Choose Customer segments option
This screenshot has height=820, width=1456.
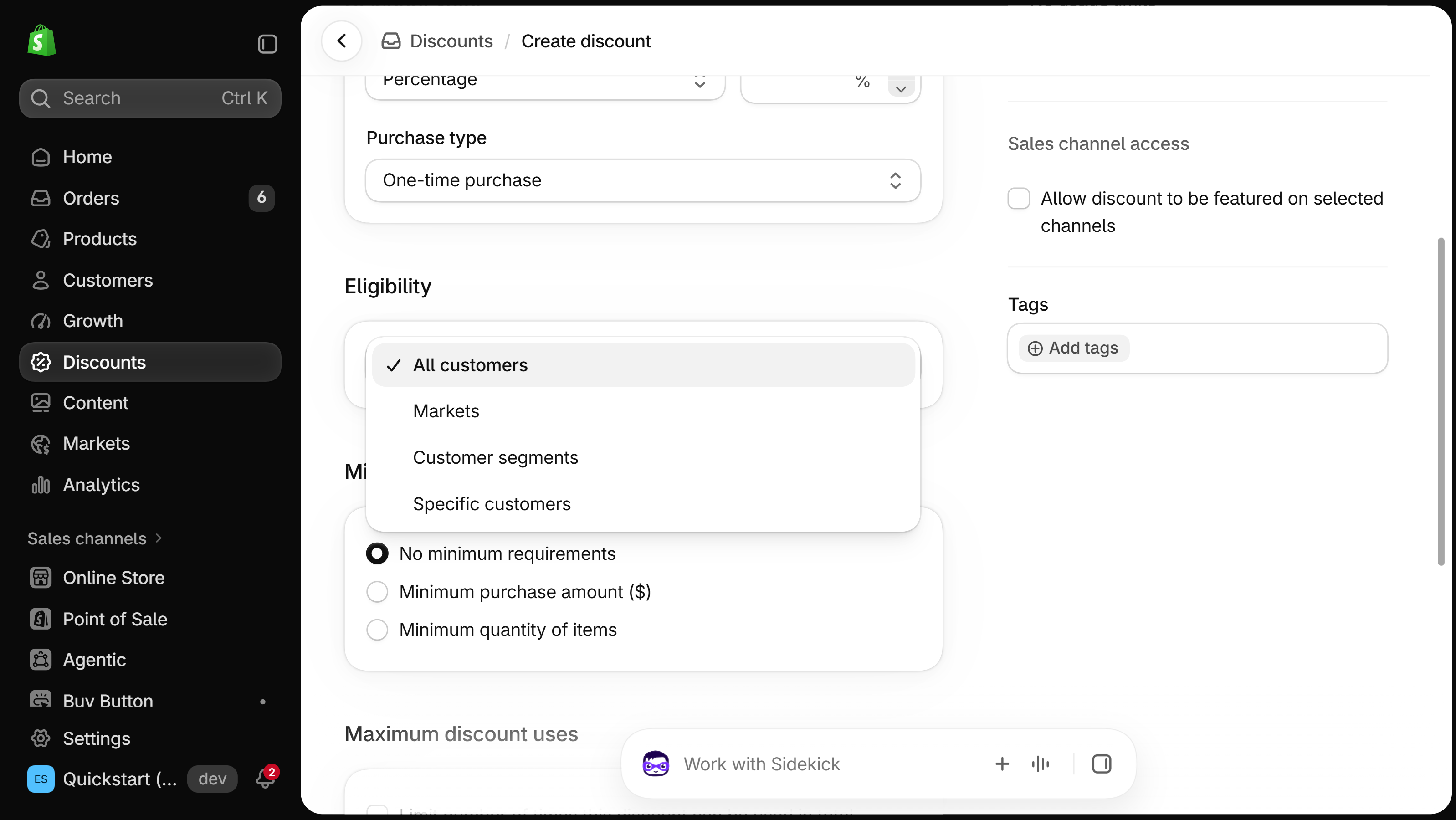[643, 457]
